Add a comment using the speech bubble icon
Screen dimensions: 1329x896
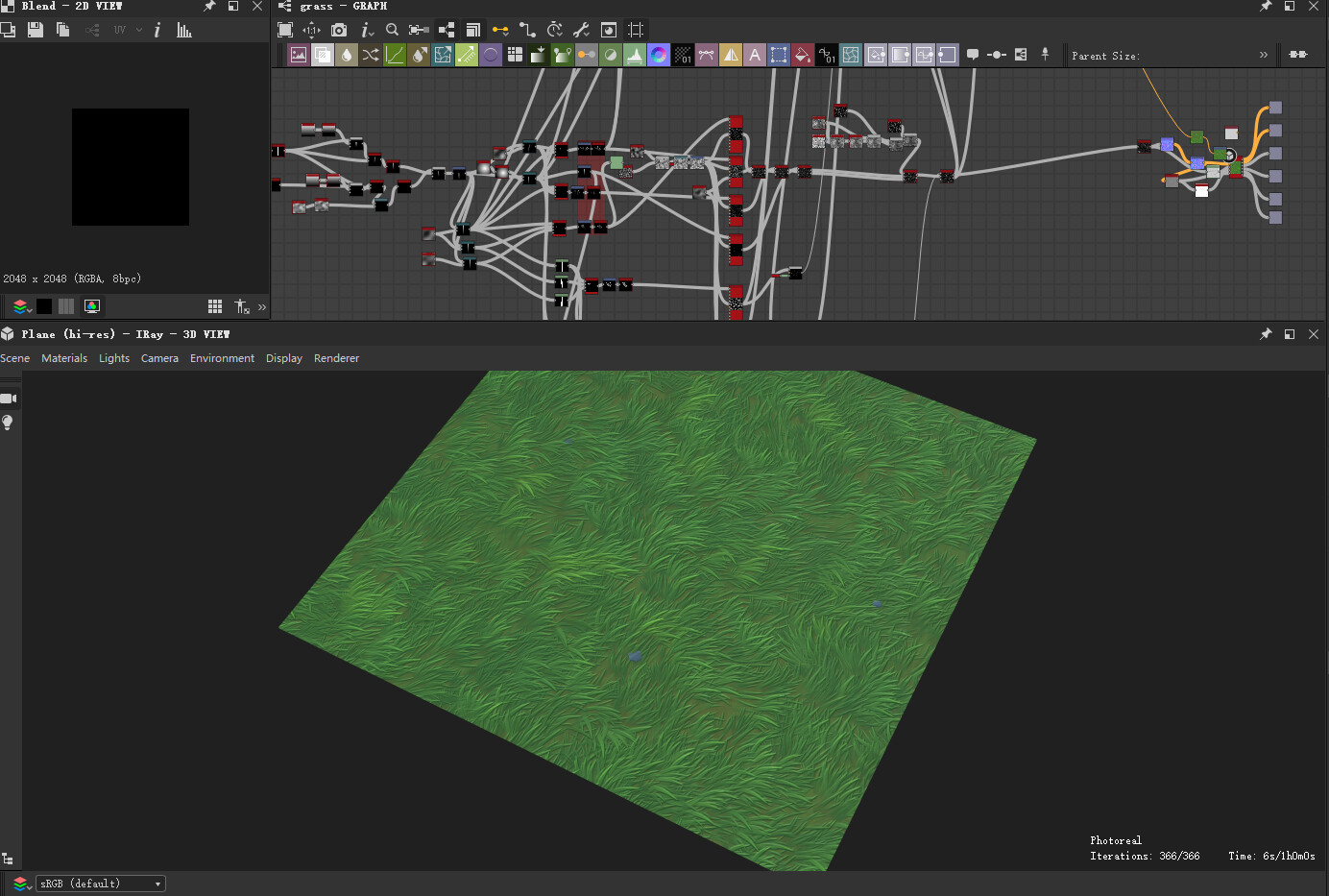(973, 55)
